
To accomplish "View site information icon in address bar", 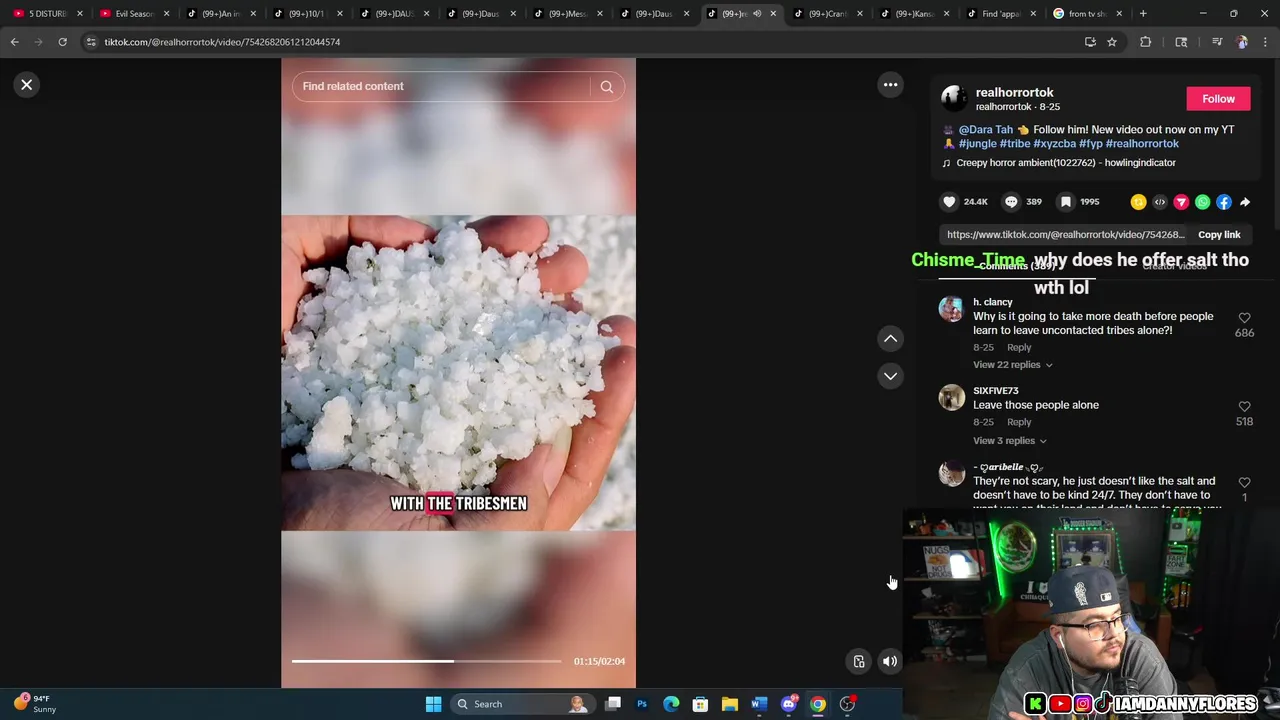I will tap(91, 42).
